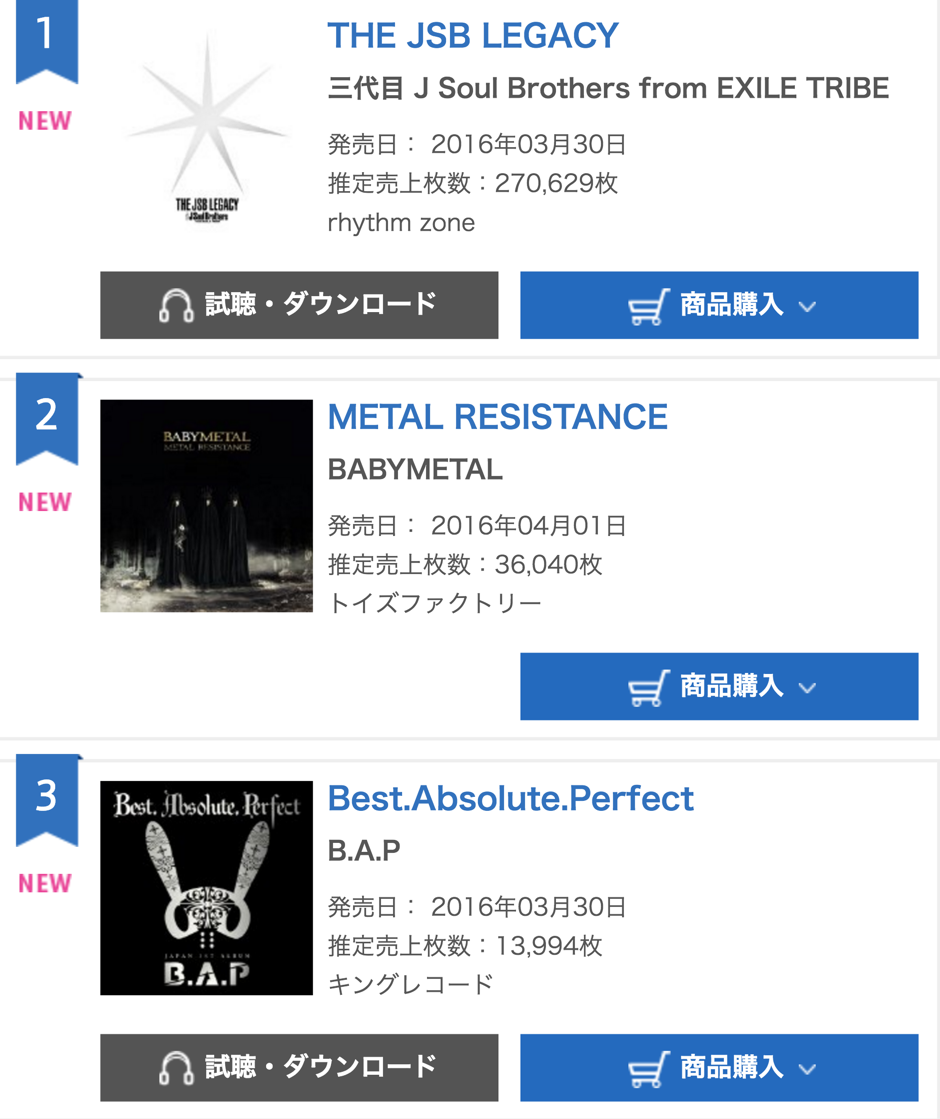Expand purchase dropdown arrow for METAL RESISTANCE
The width and height of the screenshot is (940, 1119).
[808, 687]
